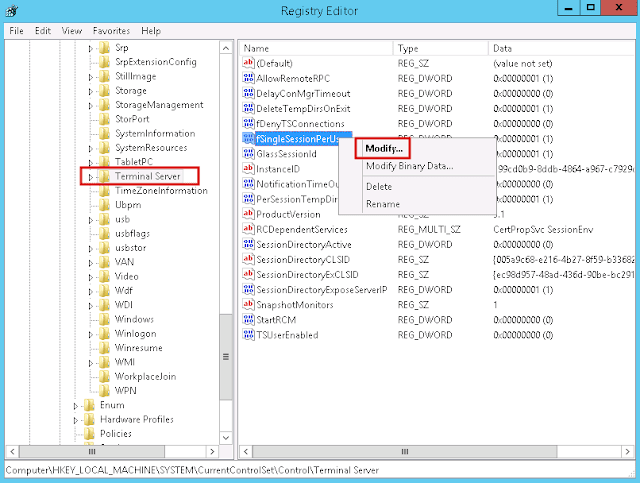Choose Modify... from the context menu
The height and width of the screenshot is (483, 640).
[x=383, y=149]
